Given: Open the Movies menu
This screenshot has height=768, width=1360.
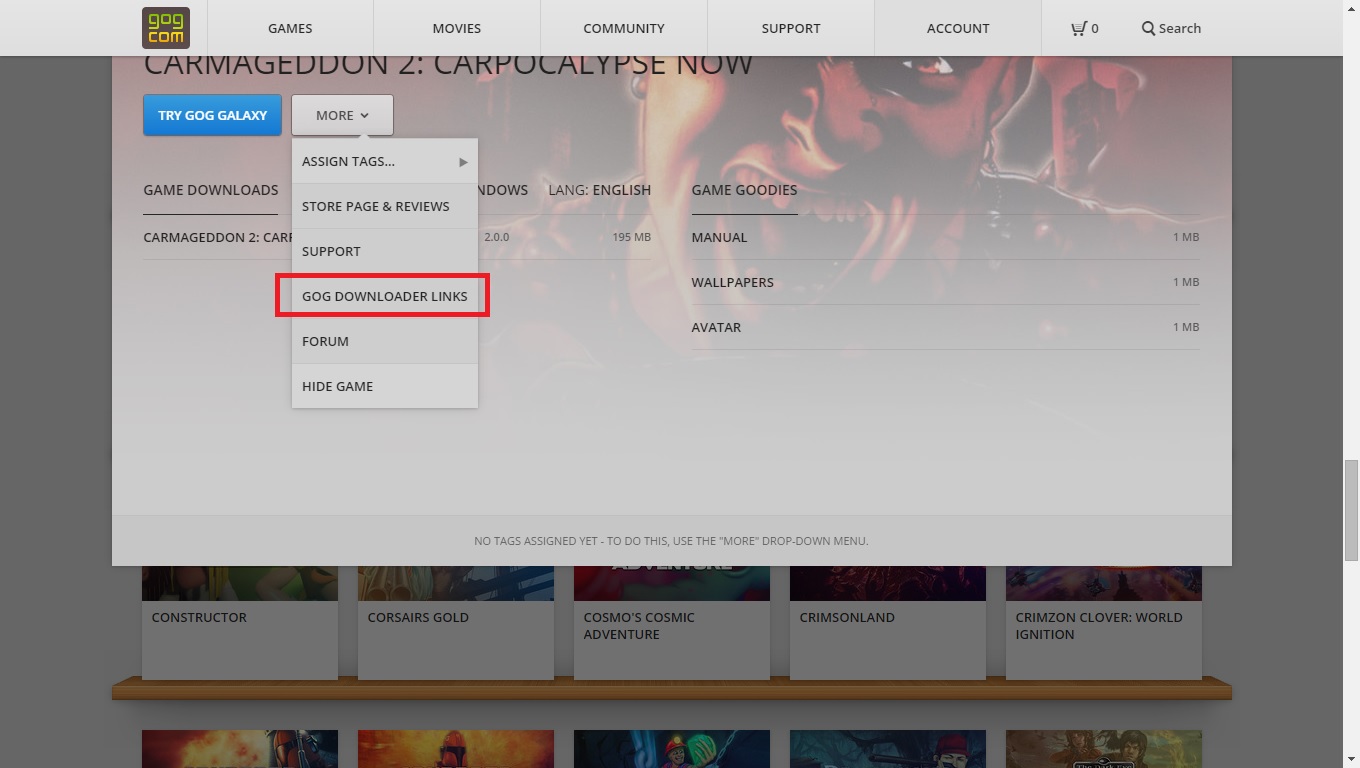Looking at the screenshot, I should pyautogui.click(x=457, y=28).
